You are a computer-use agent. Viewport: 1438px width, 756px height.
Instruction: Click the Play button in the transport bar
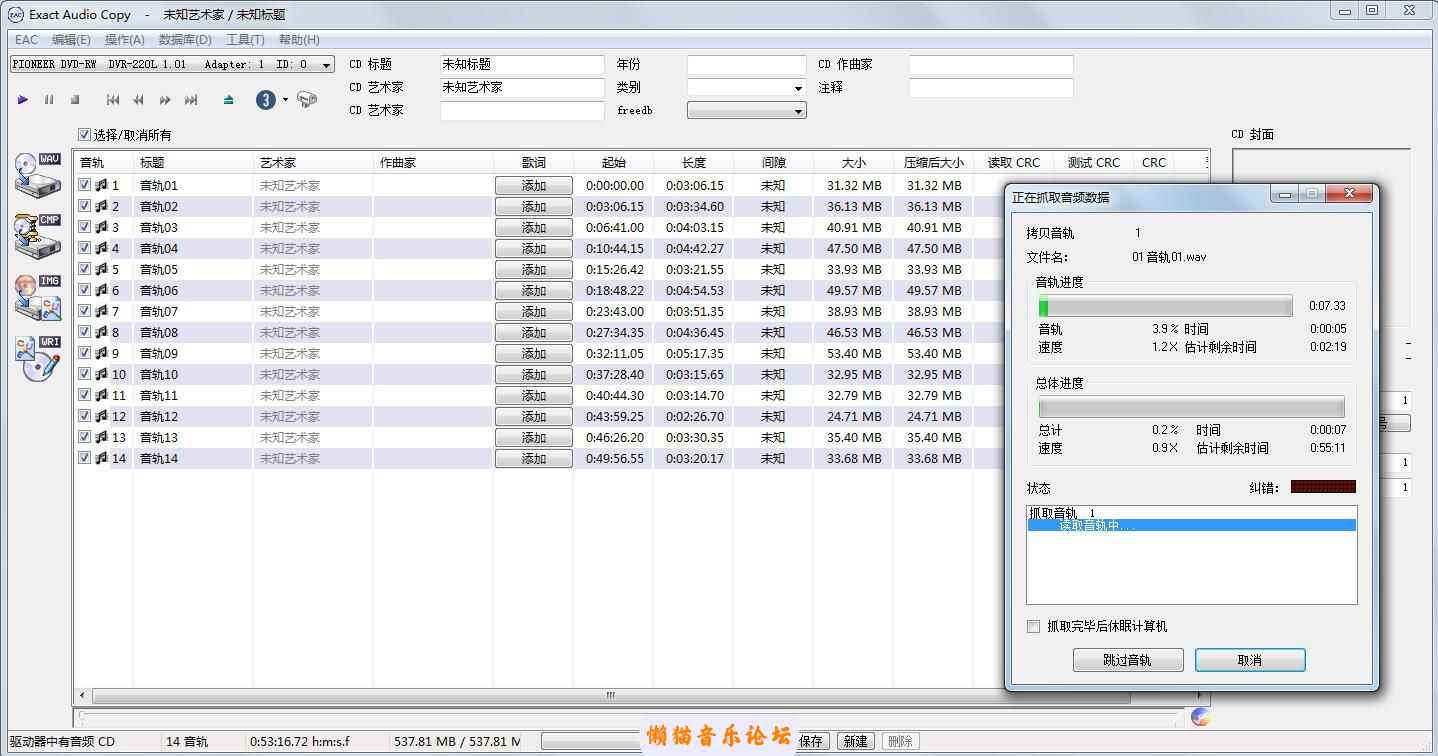click(x=23, y=100)
